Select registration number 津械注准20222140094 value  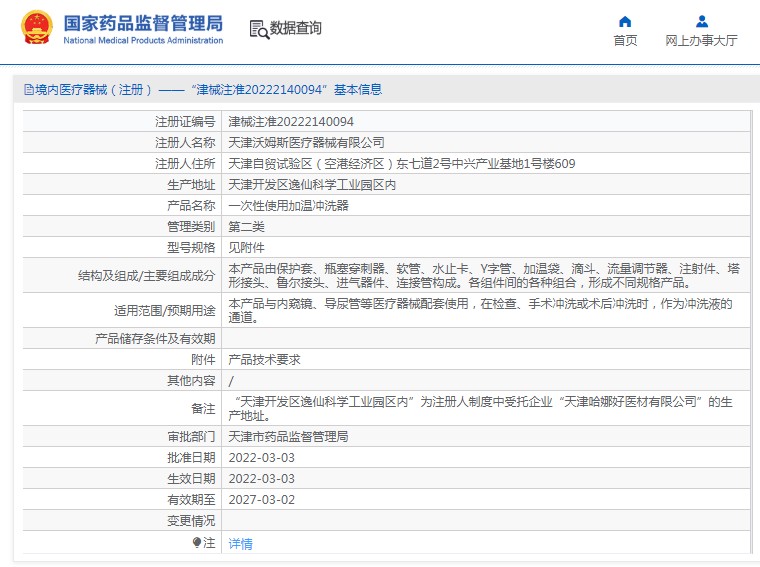pyautogui.click(x=291, y=122)
